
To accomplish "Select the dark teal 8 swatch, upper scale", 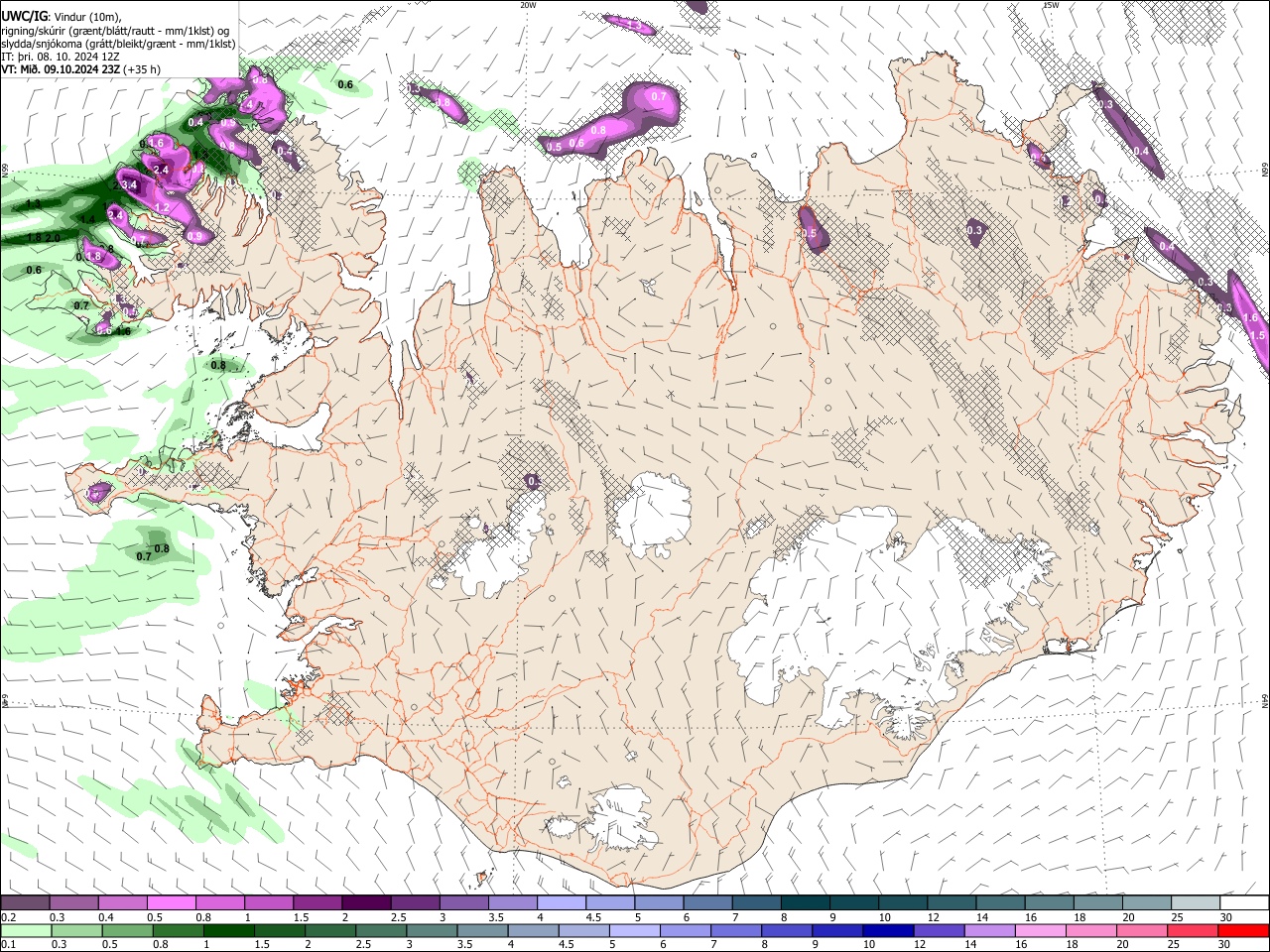I will 804,902.
